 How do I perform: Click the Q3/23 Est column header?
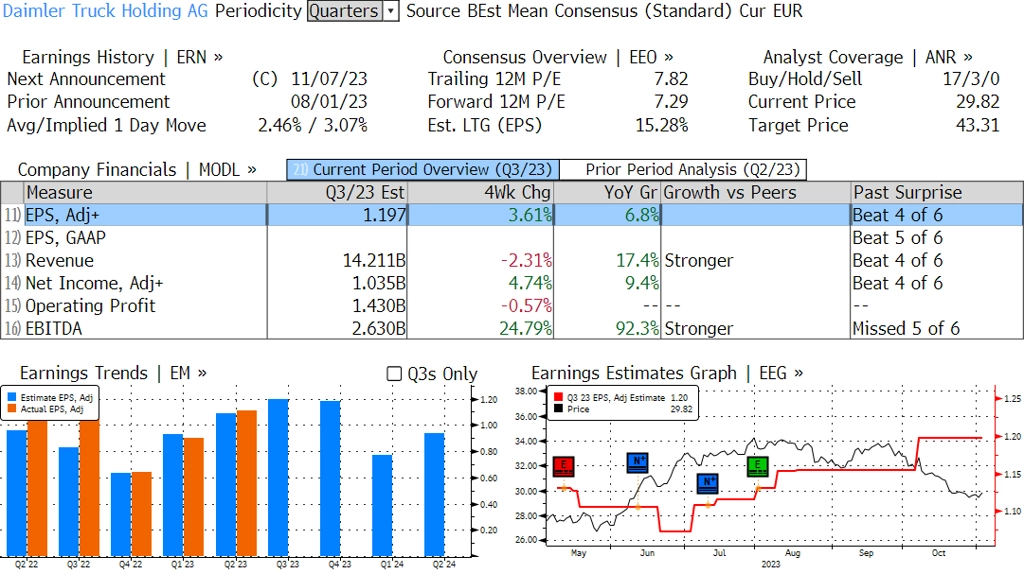pos(337,193)
